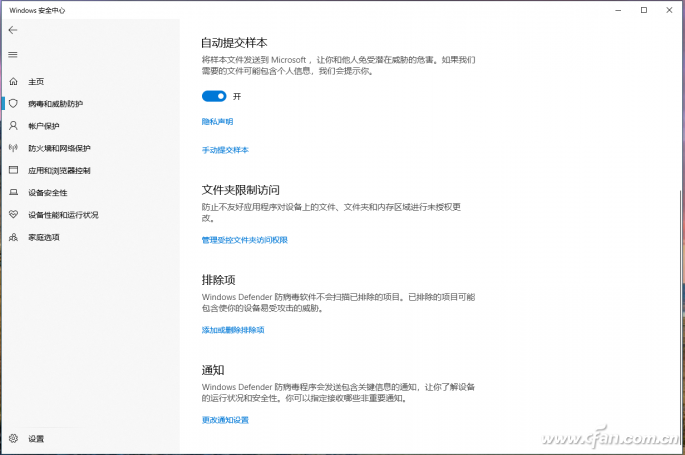The height and width of the screenshot is (455, 685).
Task: Open the 管理受控文件夹访问权限 link
Action: tap(245, 240)
